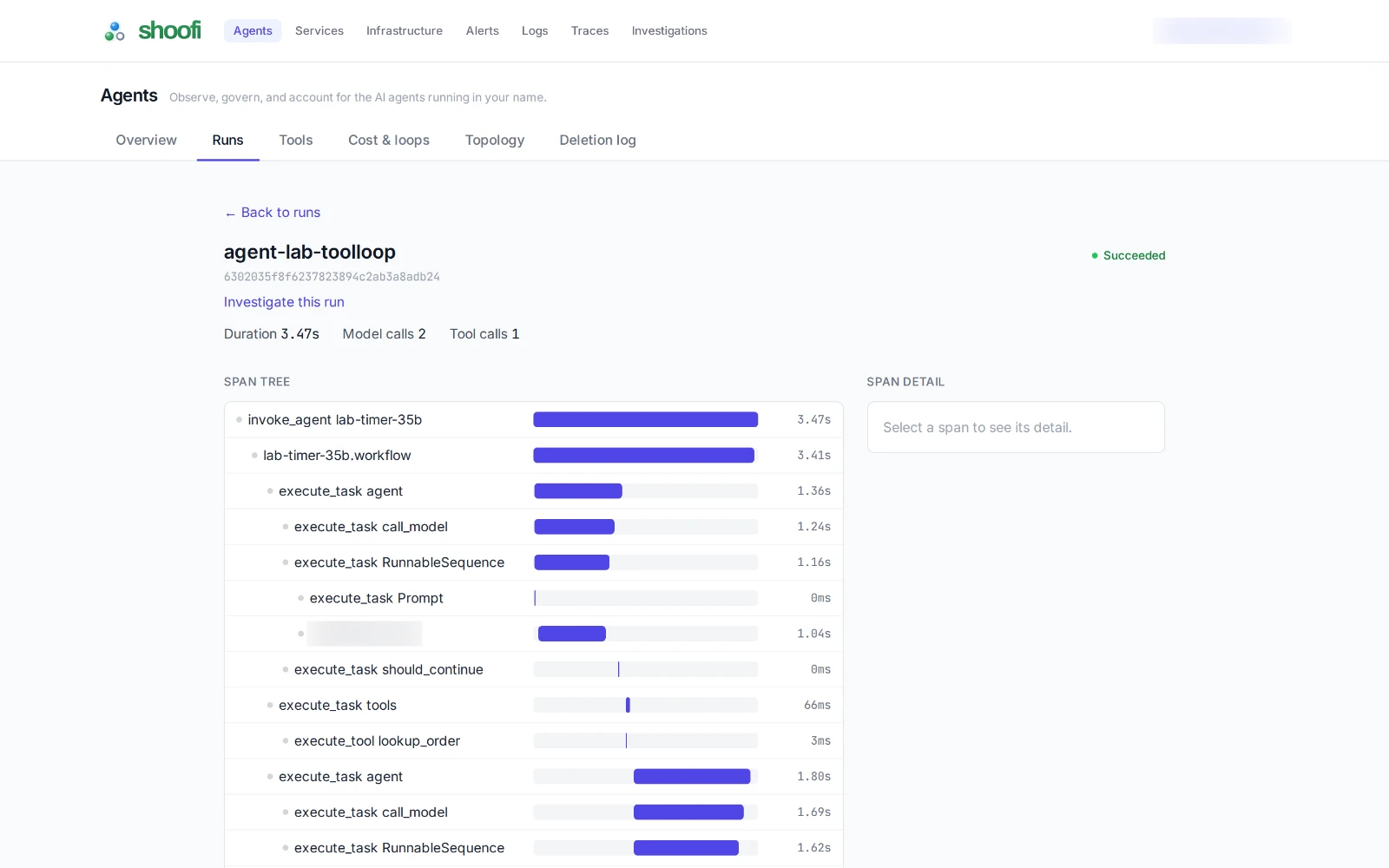Open Logs in top navigation
1389x868 pixels.
click(535, 30)
